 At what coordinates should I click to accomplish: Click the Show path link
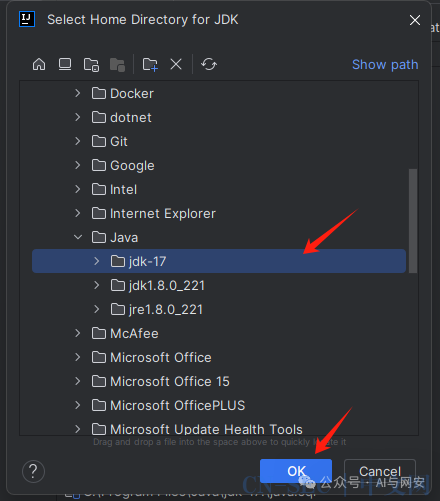tap(385, 65)
